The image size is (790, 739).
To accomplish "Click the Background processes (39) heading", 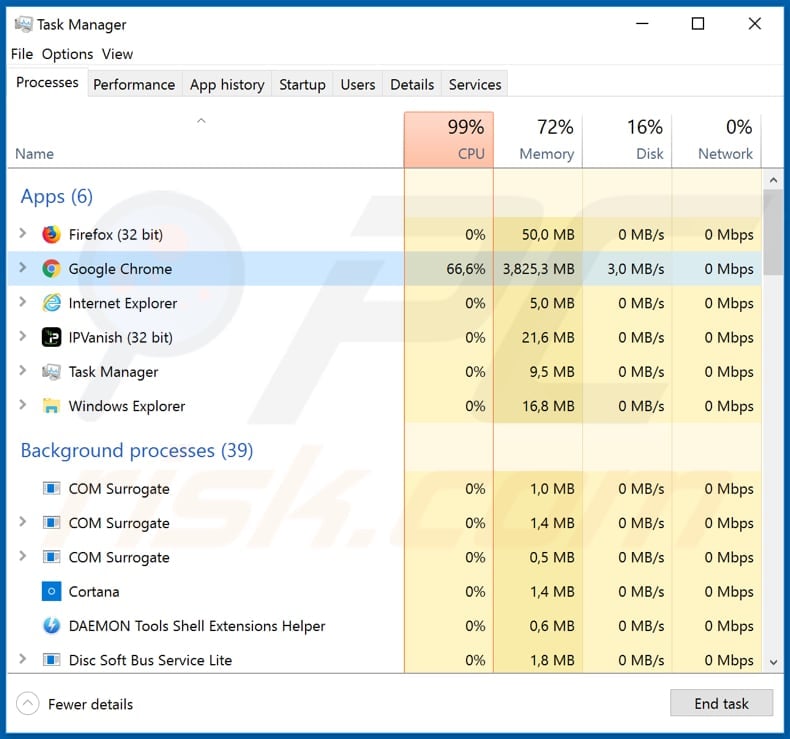I will click(x=137, y=450).
